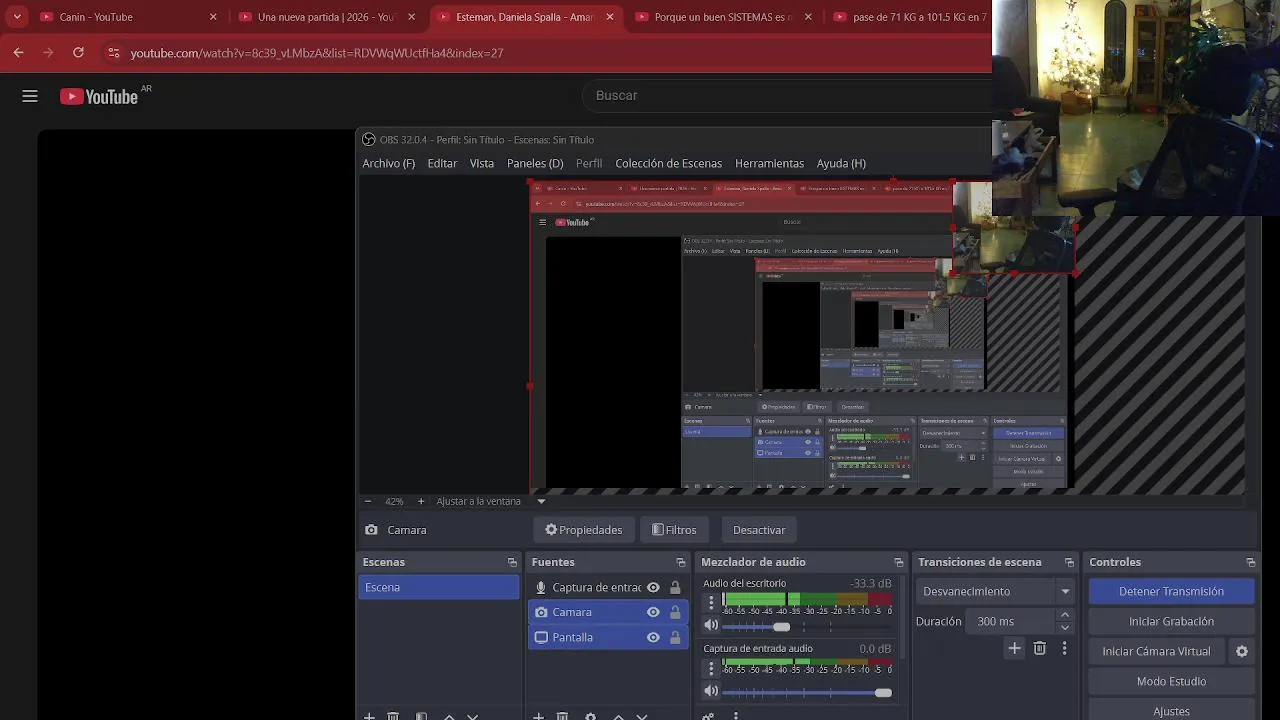
Task: Open the YouTube hamburger guide menu
Action: [x=30, y=96]
